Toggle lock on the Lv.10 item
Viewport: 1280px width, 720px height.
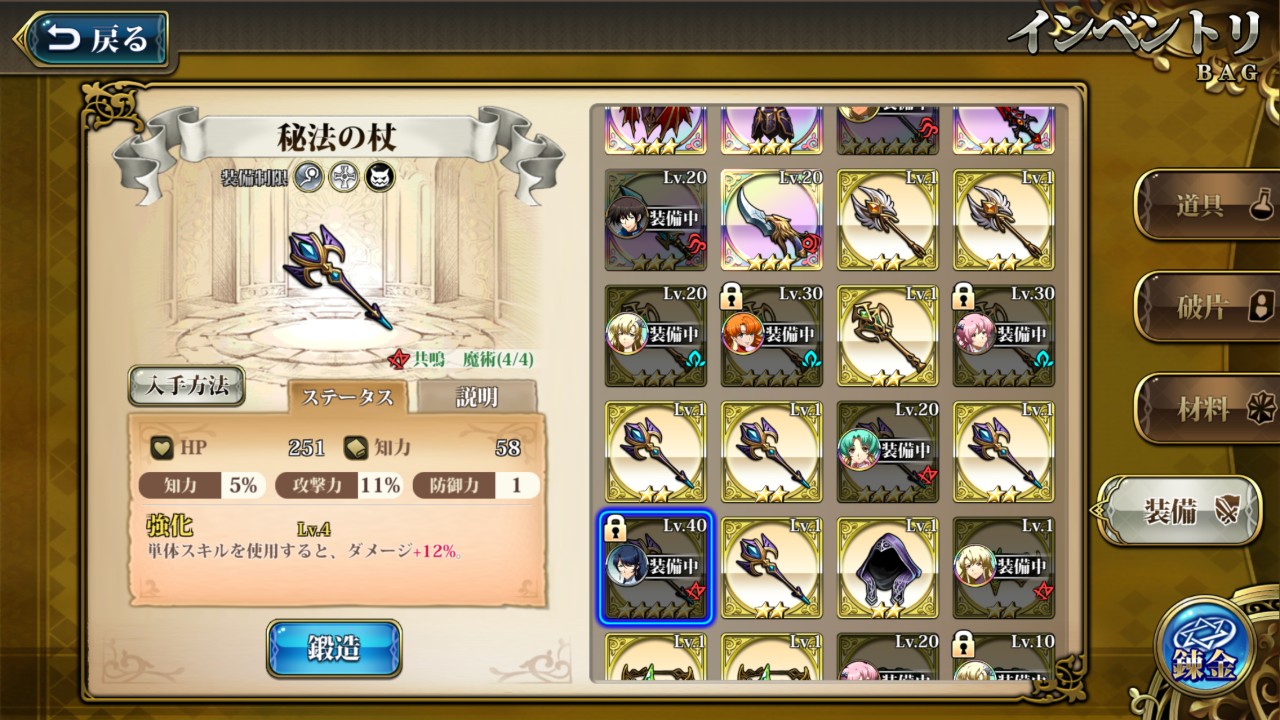click(965, 642)
